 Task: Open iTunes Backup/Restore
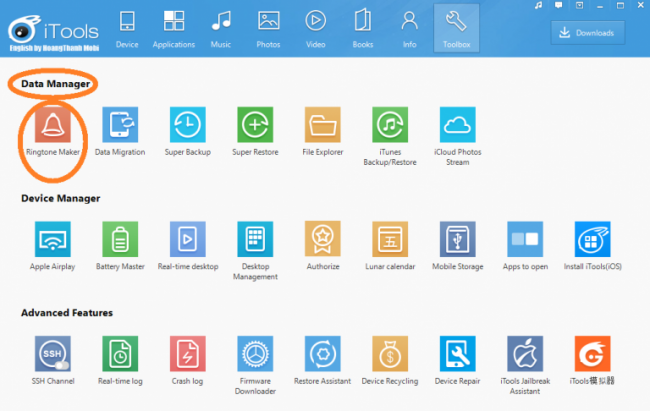(x=390, y=124)
